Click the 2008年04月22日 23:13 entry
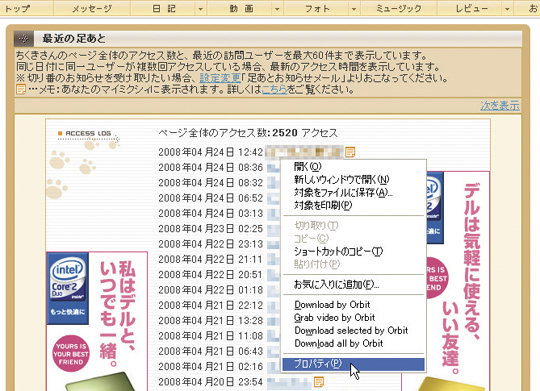Screen dimensions: 540x391 [210, 244]
